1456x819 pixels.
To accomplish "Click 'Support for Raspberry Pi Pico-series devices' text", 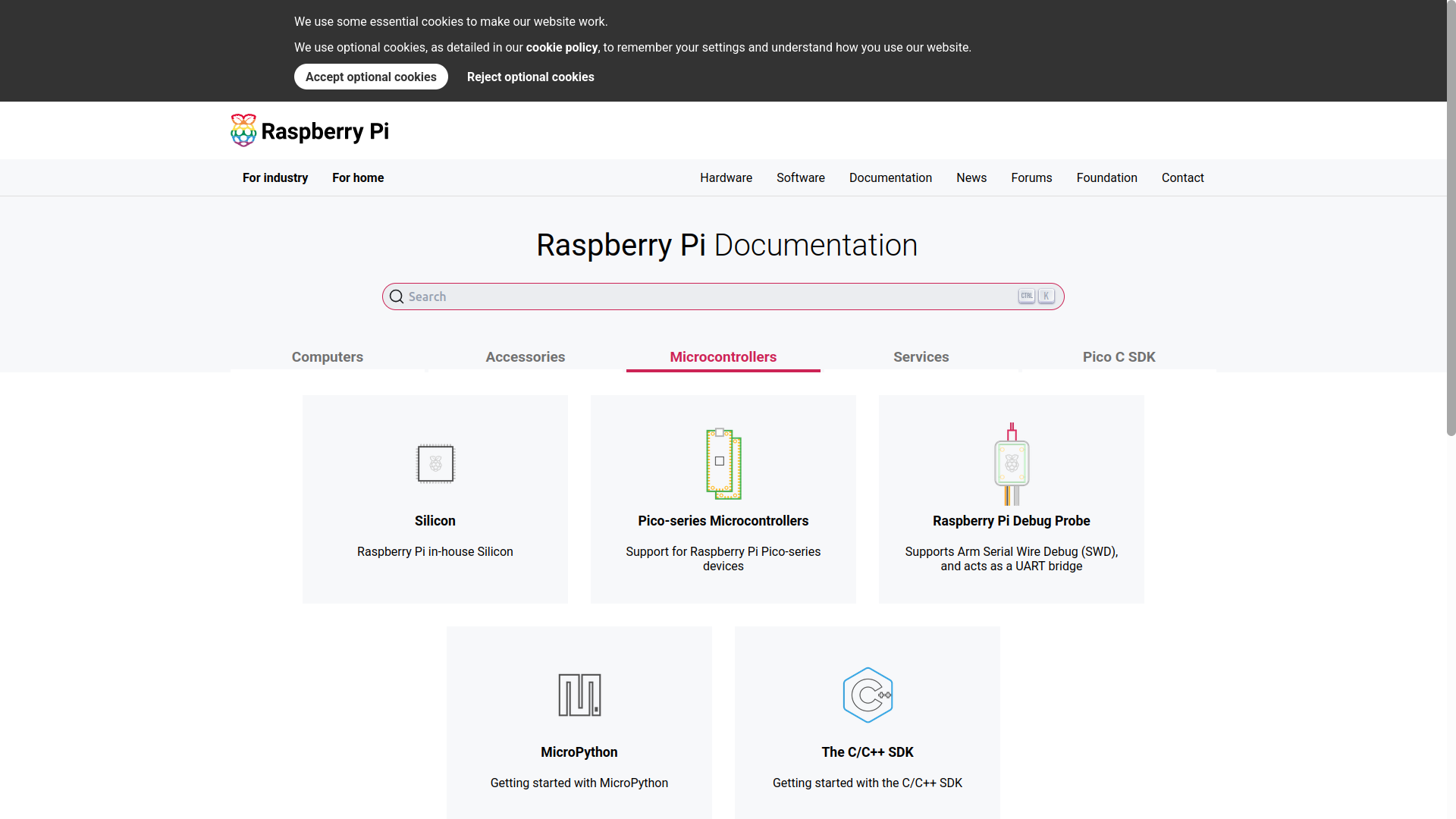I will coord(723,559).
